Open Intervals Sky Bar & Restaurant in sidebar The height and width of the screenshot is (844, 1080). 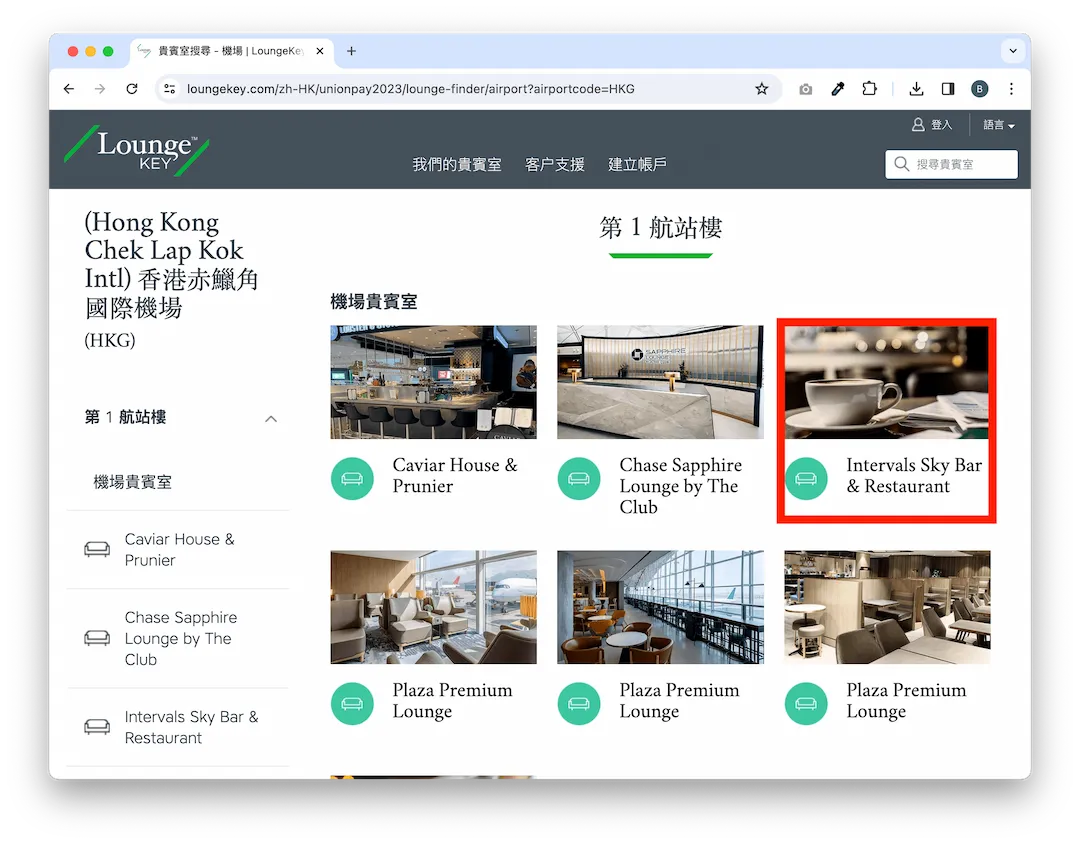tap(191, 728)
